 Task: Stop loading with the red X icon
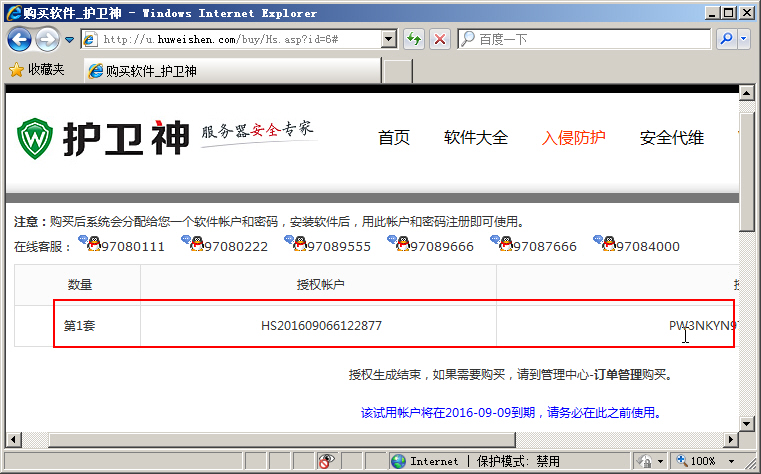coord(440,39)
